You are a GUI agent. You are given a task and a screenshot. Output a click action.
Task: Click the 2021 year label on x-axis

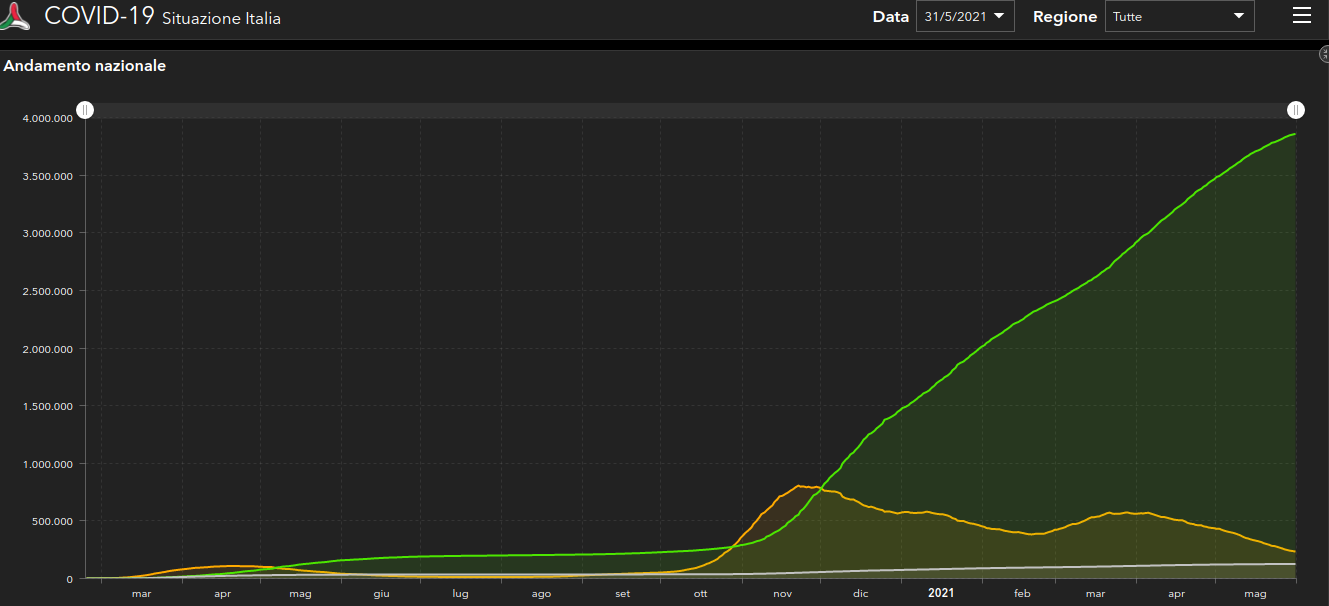pos(941,593)
